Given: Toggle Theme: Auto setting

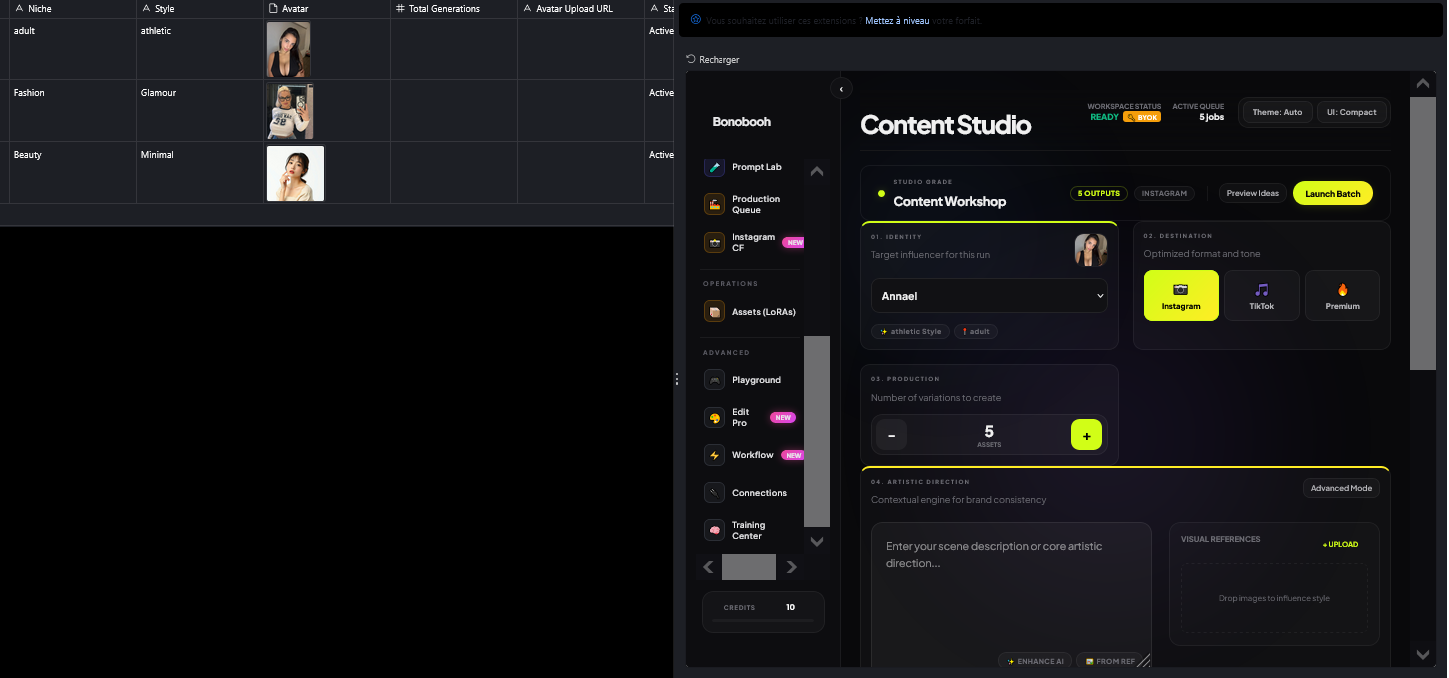Looking at the screenshot, I should (1277, 112).
